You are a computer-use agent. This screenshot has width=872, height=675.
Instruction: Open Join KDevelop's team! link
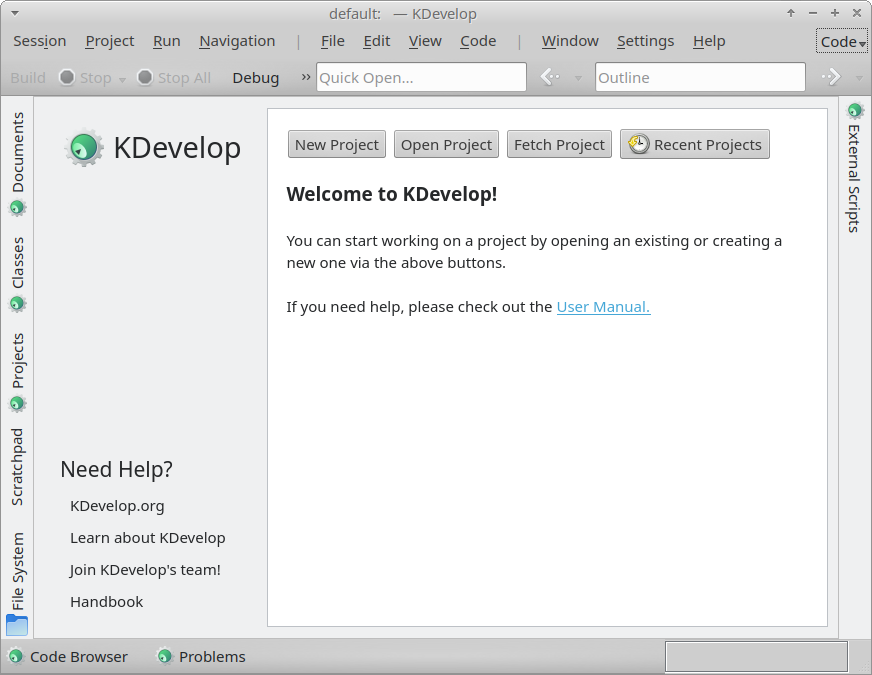point(145,570)
